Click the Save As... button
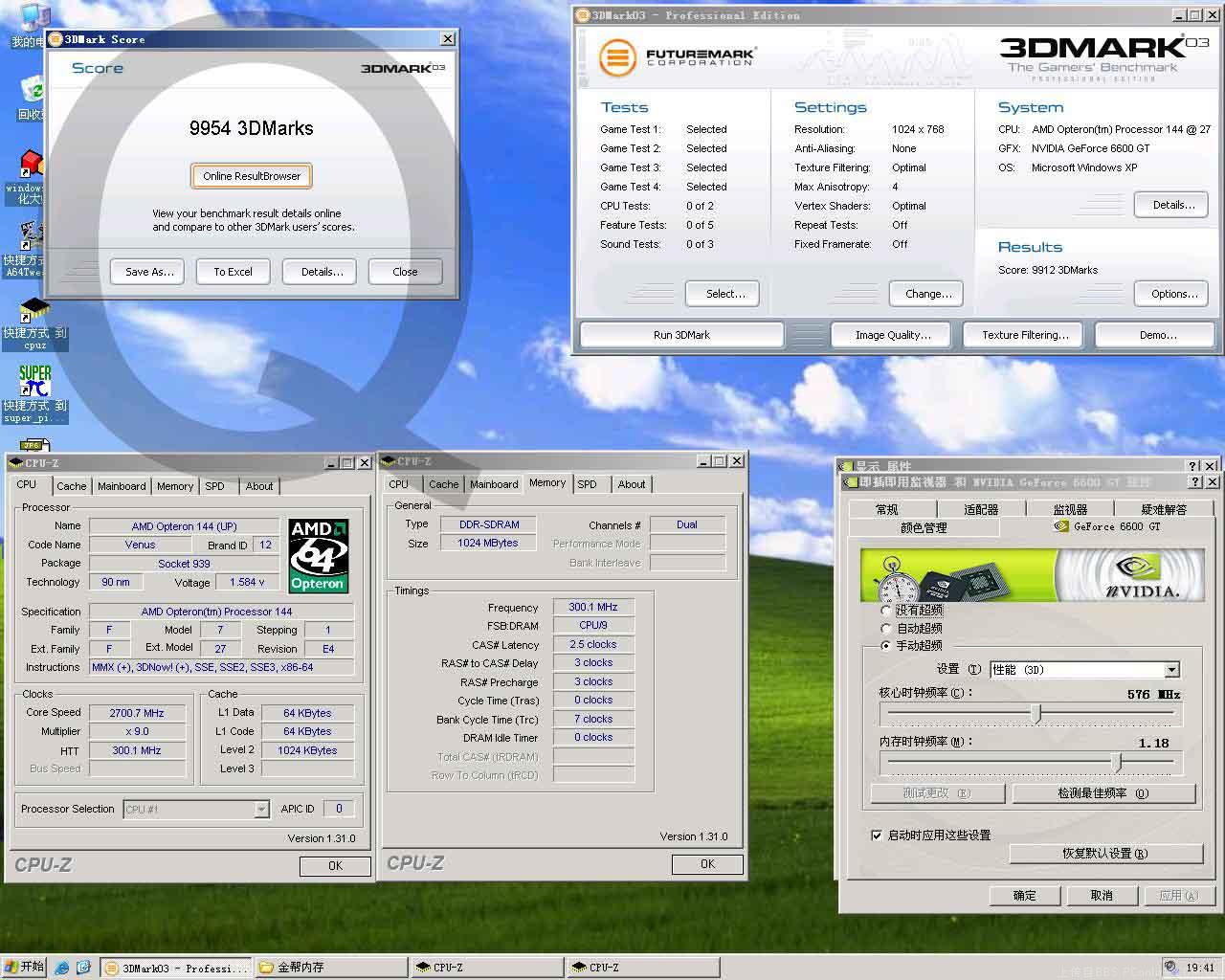This screenshot has height=980, width=1225. coord(149,272)
